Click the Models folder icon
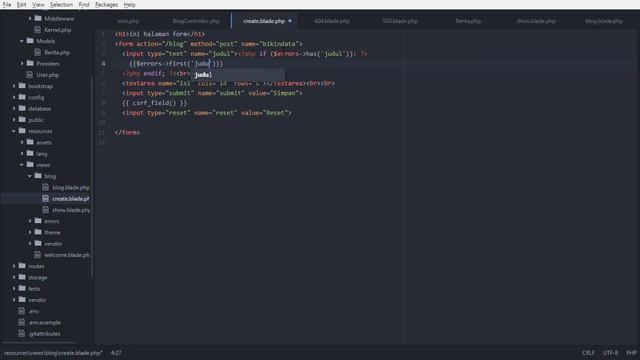The width and height of the screenshot is (640, 360). [30, 40]
